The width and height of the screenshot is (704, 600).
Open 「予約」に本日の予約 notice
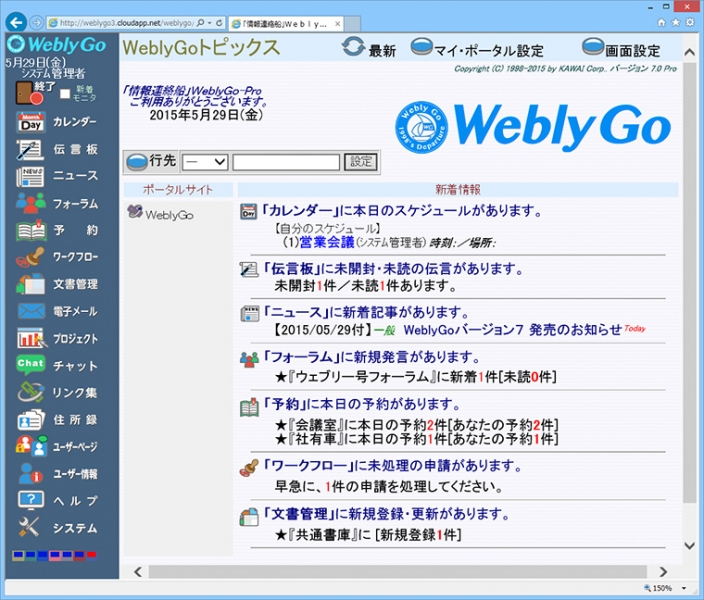(x=361, y=404)
